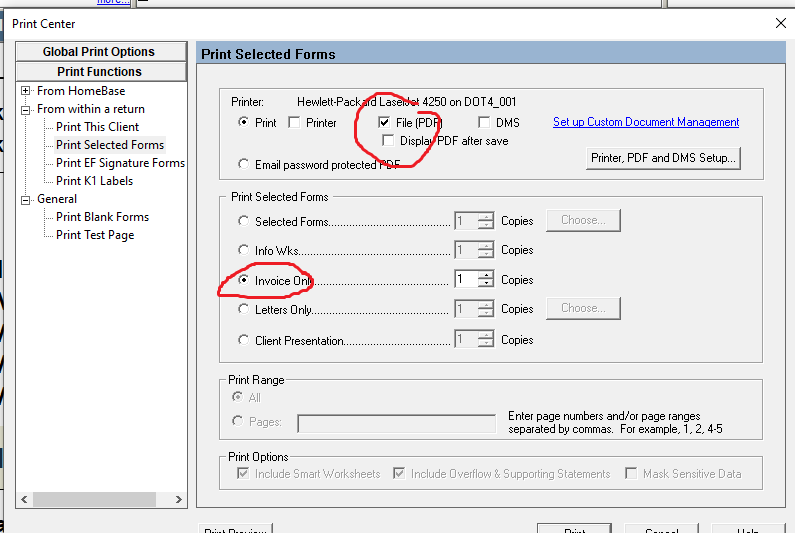Enable the File (PDF) checkbox
The image size is (795, 533).
[384, 122]
